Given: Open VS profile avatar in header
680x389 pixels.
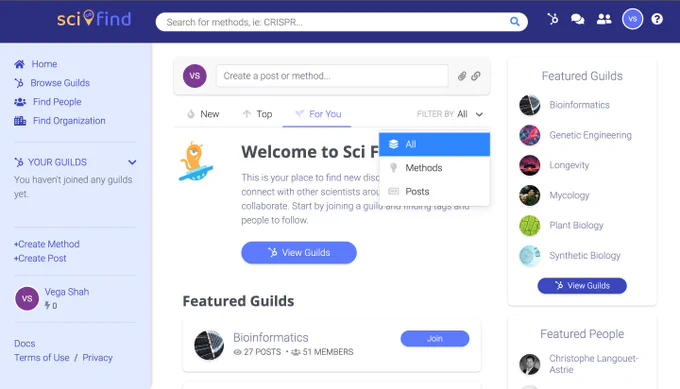Looking at the screenshot, I should 632,19.
